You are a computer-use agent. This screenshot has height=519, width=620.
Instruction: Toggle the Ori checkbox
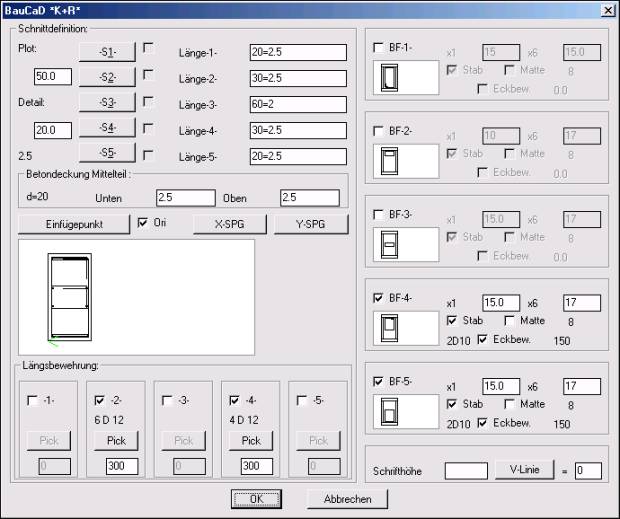pyautogui.click(x=142, y=223)
